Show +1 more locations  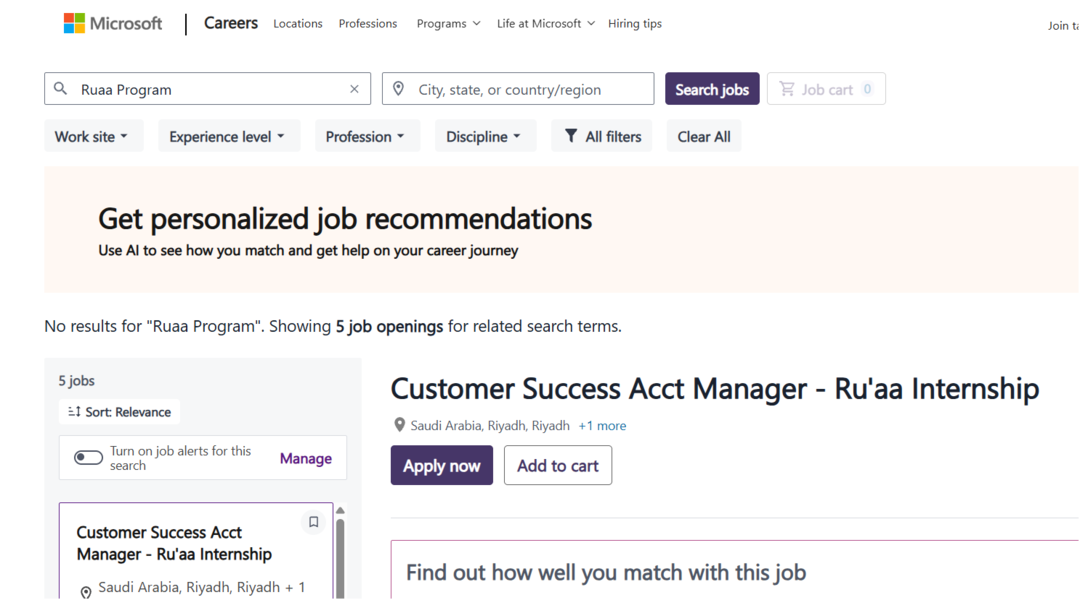click(x=602, y=426)
